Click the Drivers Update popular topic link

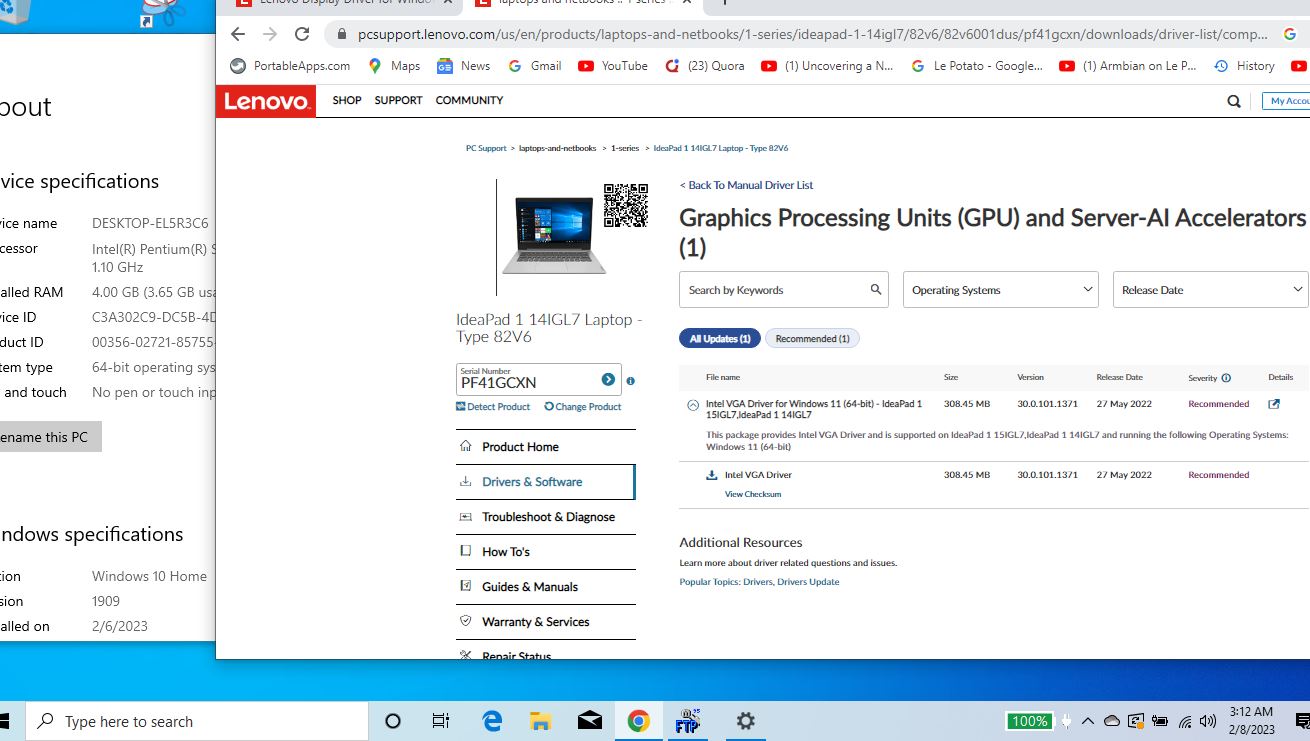point(808,582)
